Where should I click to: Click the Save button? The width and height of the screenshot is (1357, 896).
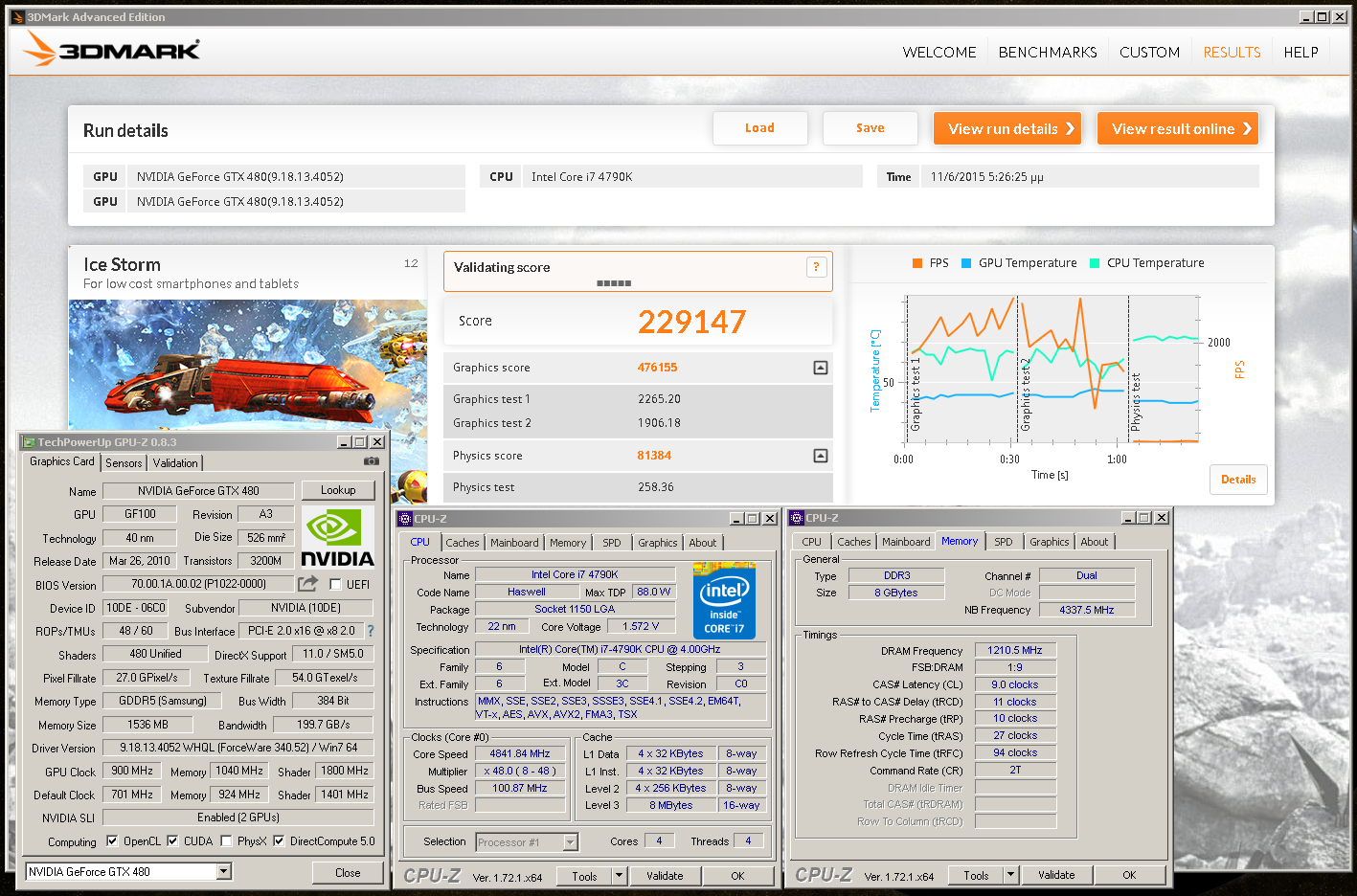pos(871,128)
